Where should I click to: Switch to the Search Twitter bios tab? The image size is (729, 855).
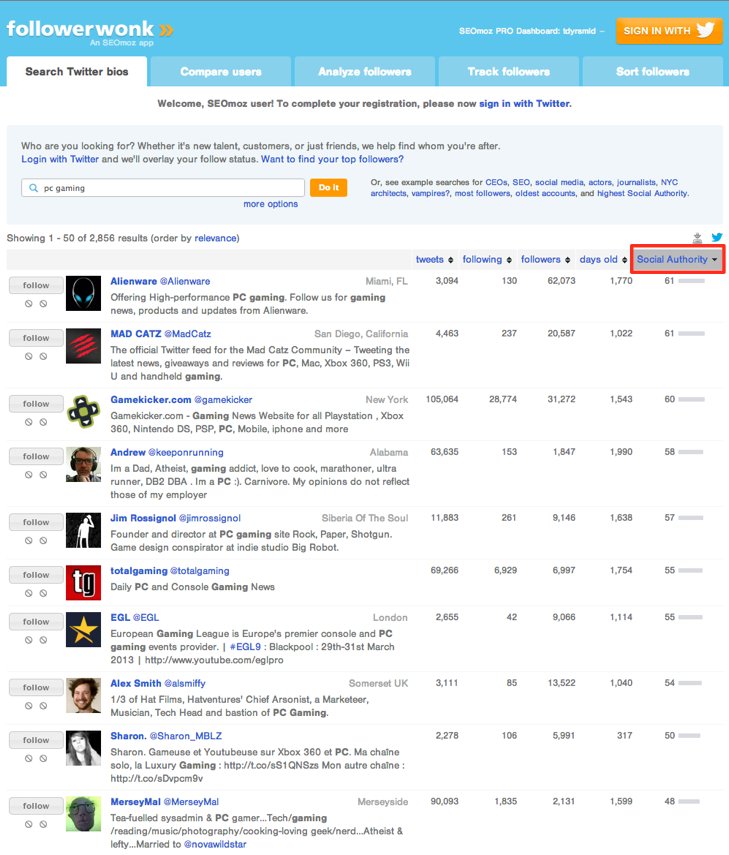point(77,71)
